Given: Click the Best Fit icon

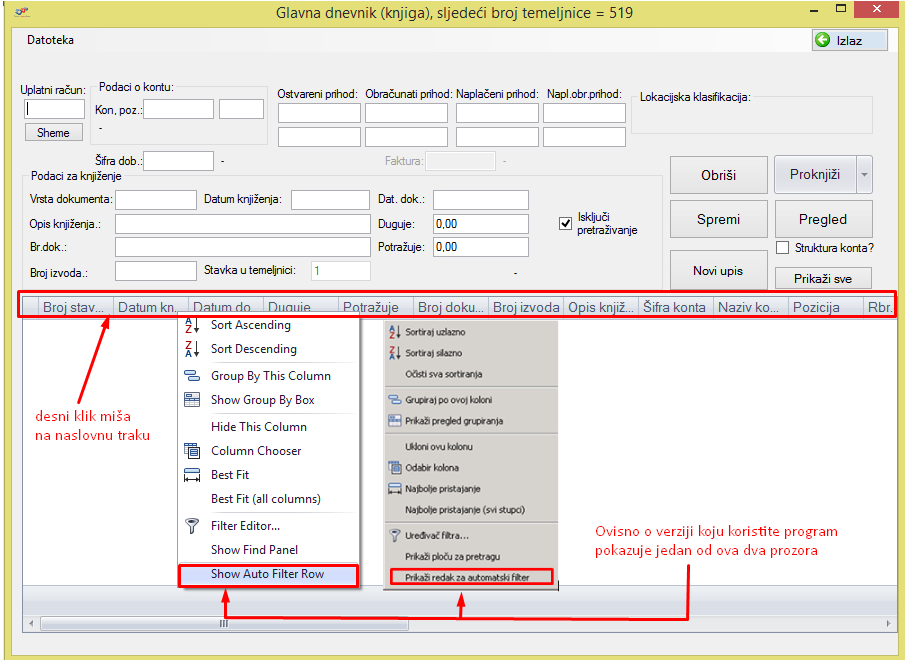Looking at the screenshot, I should (x=192, y=475).
